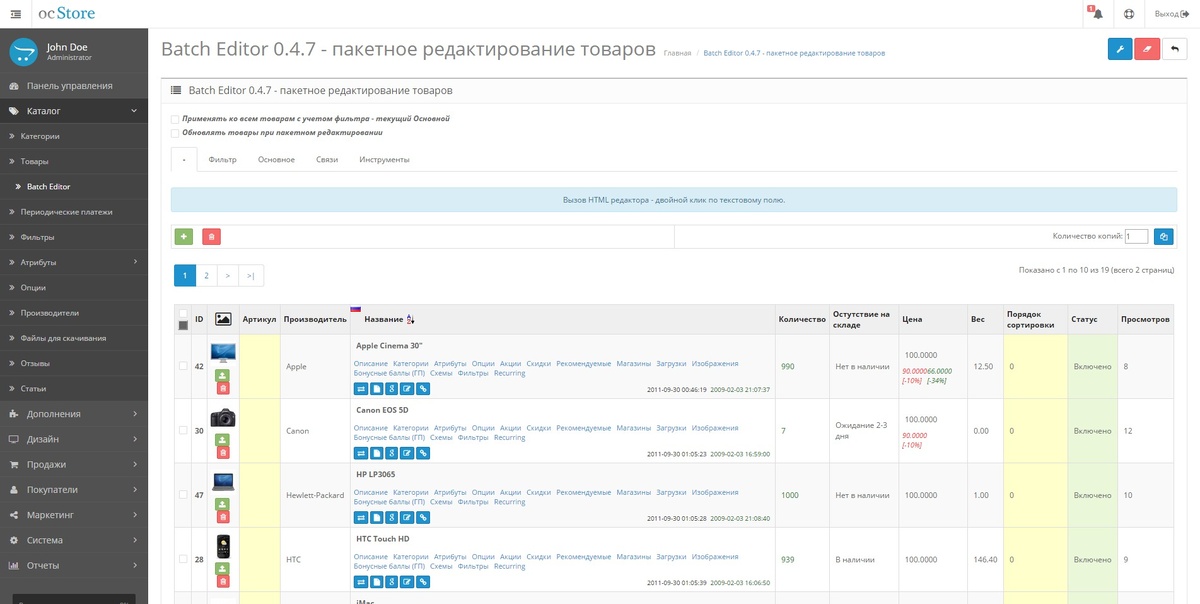The width and height of the screenshot is (1200, 604).
Task: Open Описание link for Apple Cinema 30"
Action: 371,363
